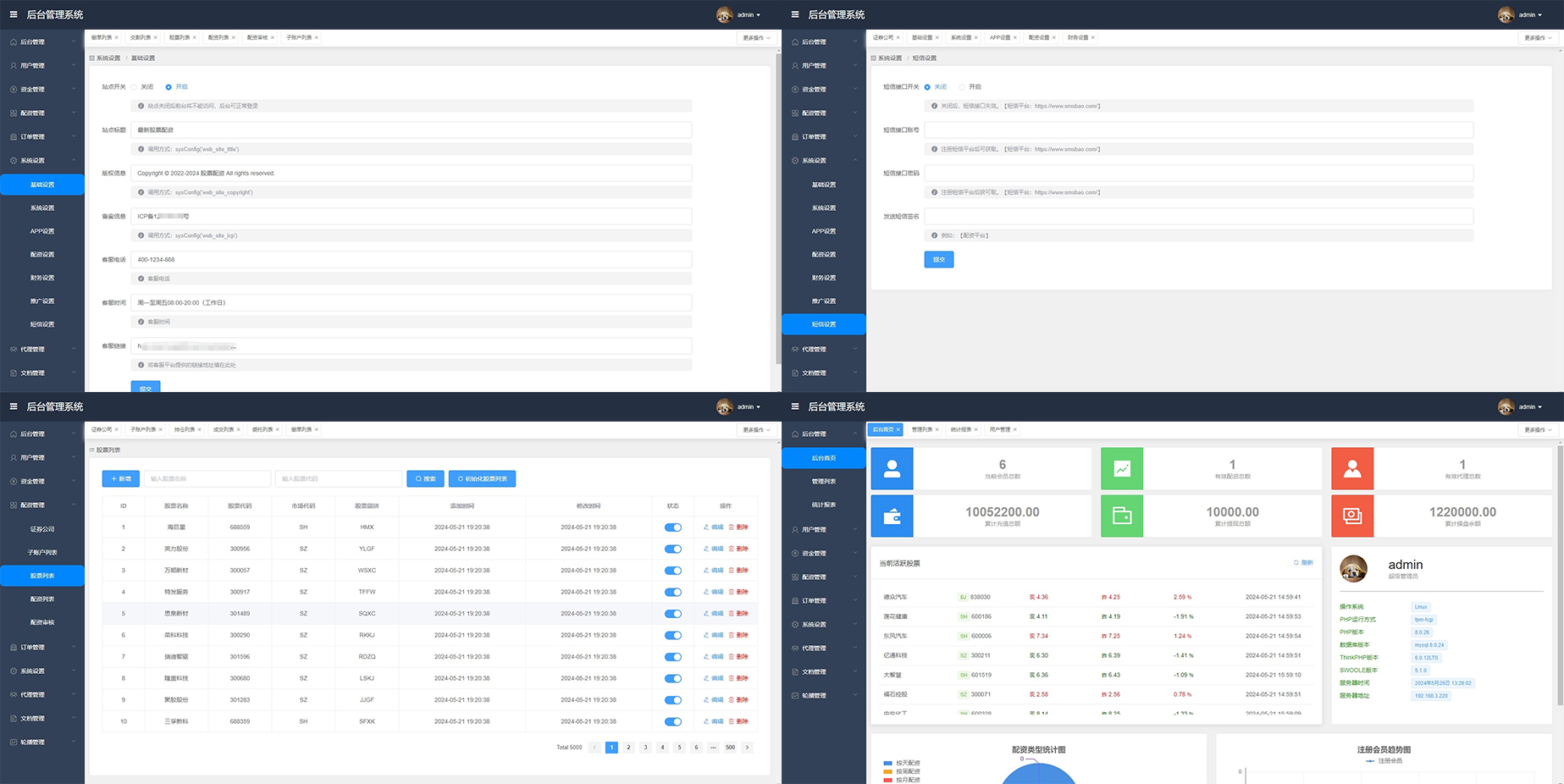The height and width of the screenshot is (784, 1564).
Task: Click 客服电话 input field
Action: click(412, 260)
